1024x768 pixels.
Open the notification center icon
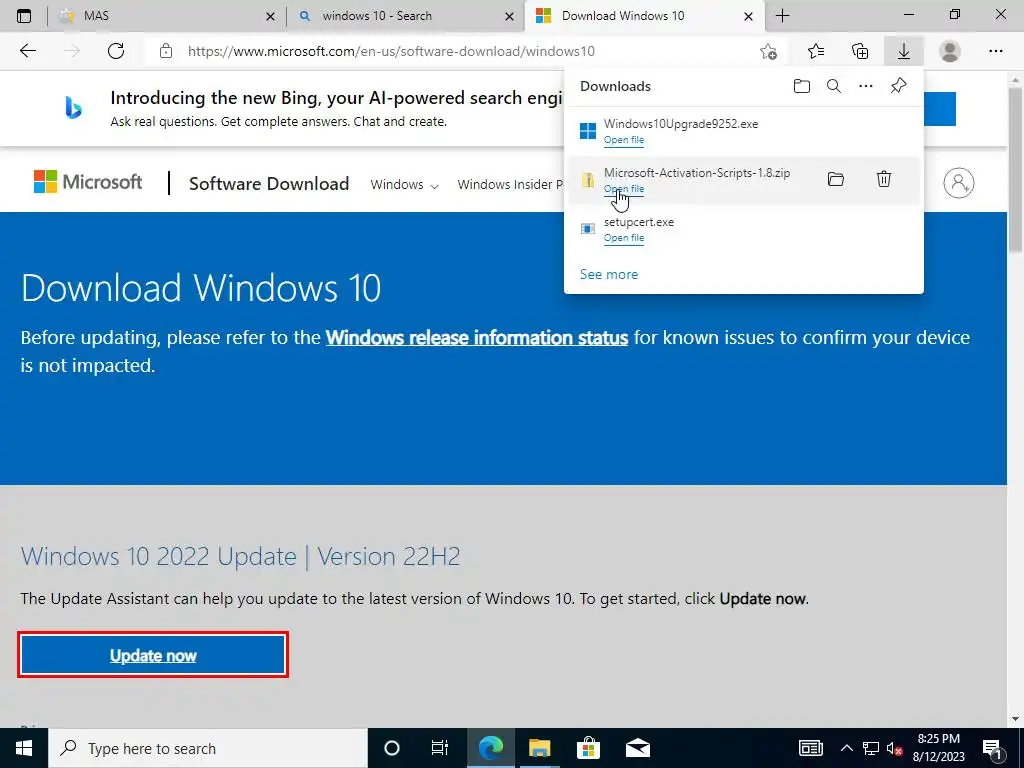coord(992,748)
